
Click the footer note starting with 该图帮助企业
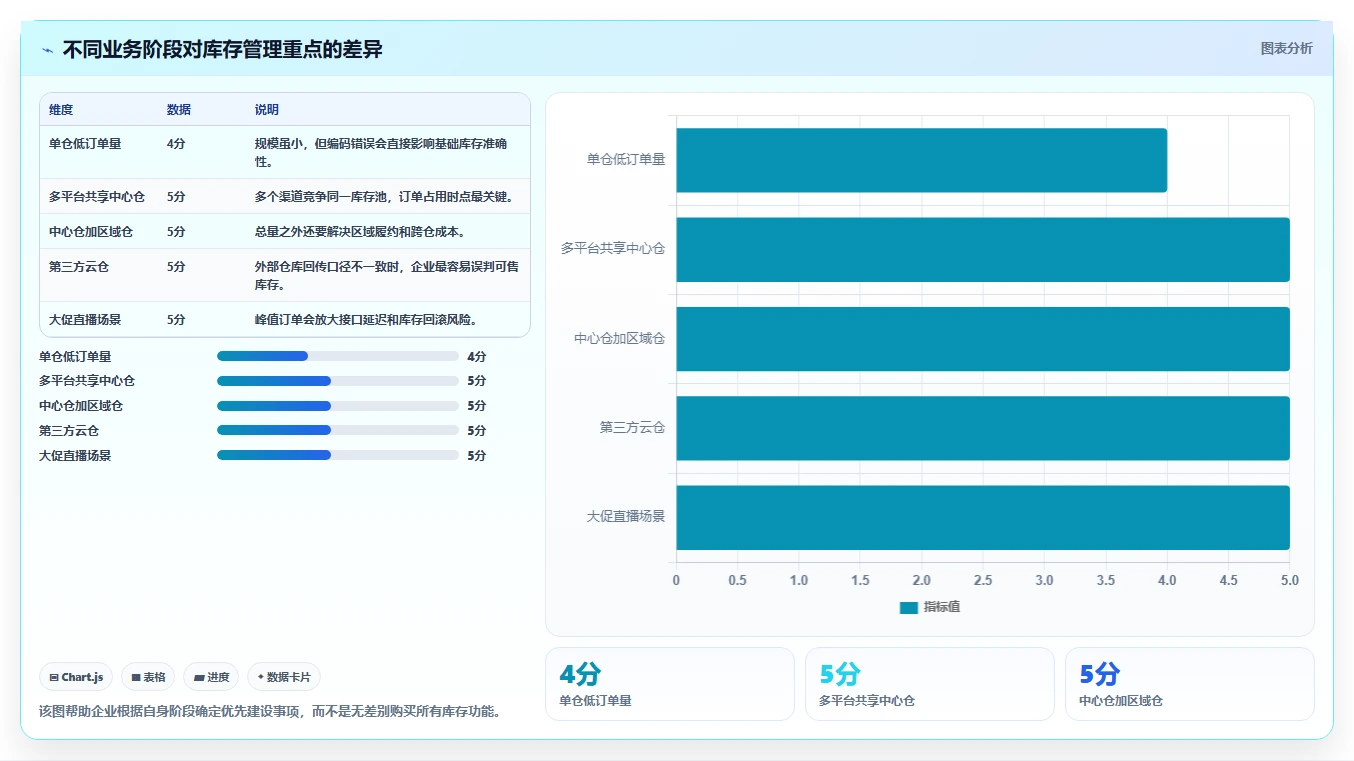pos(270,712)
